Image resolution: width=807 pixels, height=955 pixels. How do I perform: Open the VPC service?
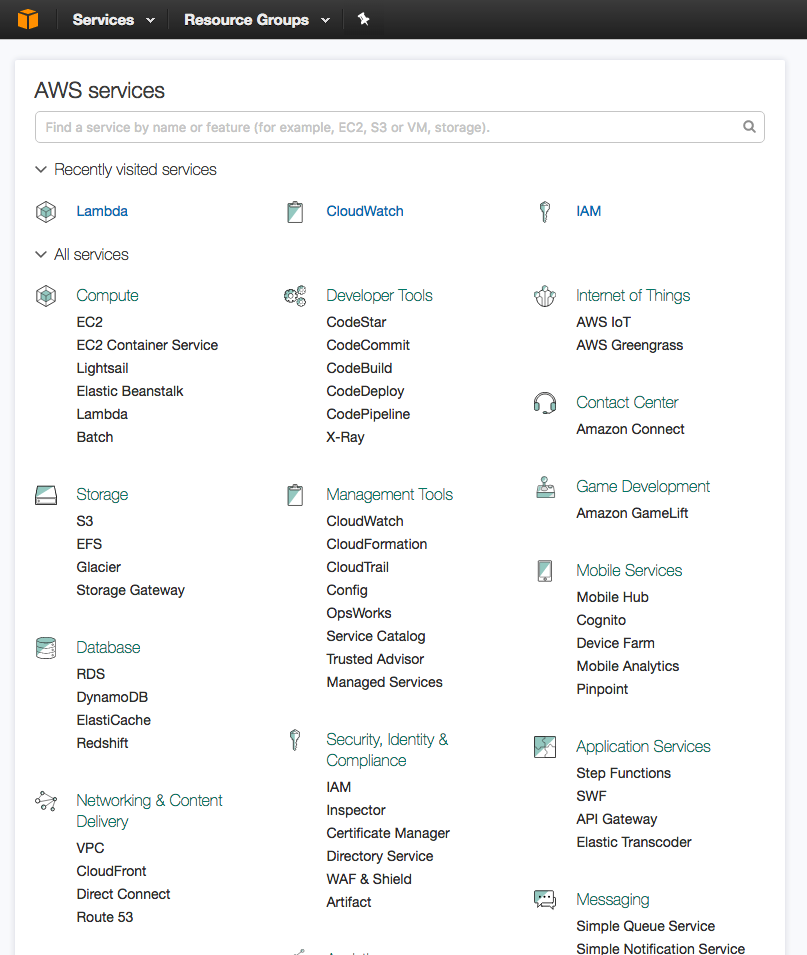click(x=90, y=848)
